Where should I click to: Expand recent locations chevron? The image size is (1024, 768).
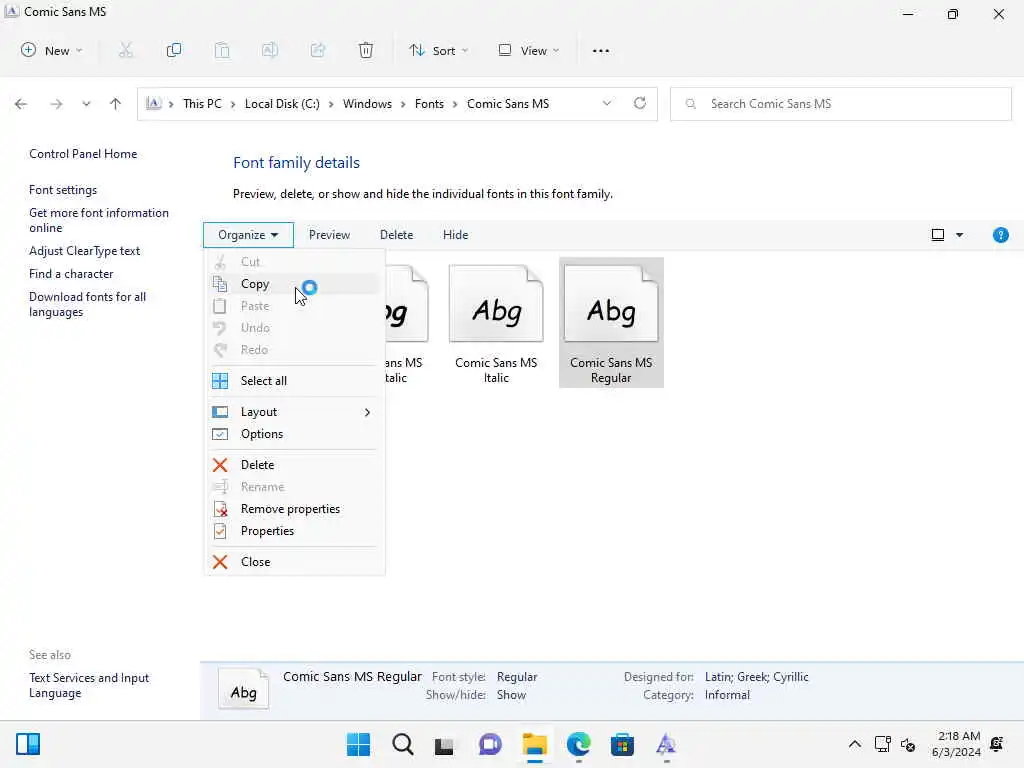tap(86, 104)
